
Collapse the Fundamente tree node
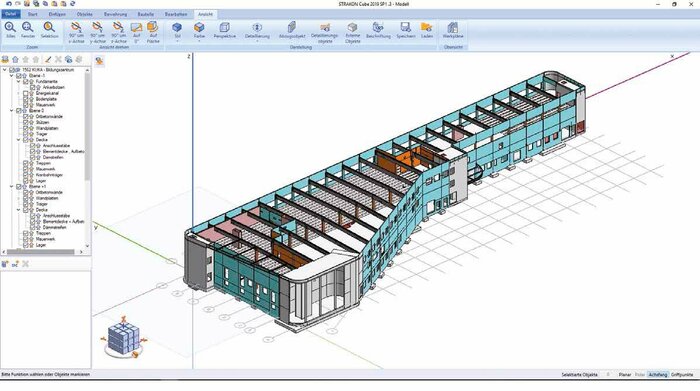point(19,82)
